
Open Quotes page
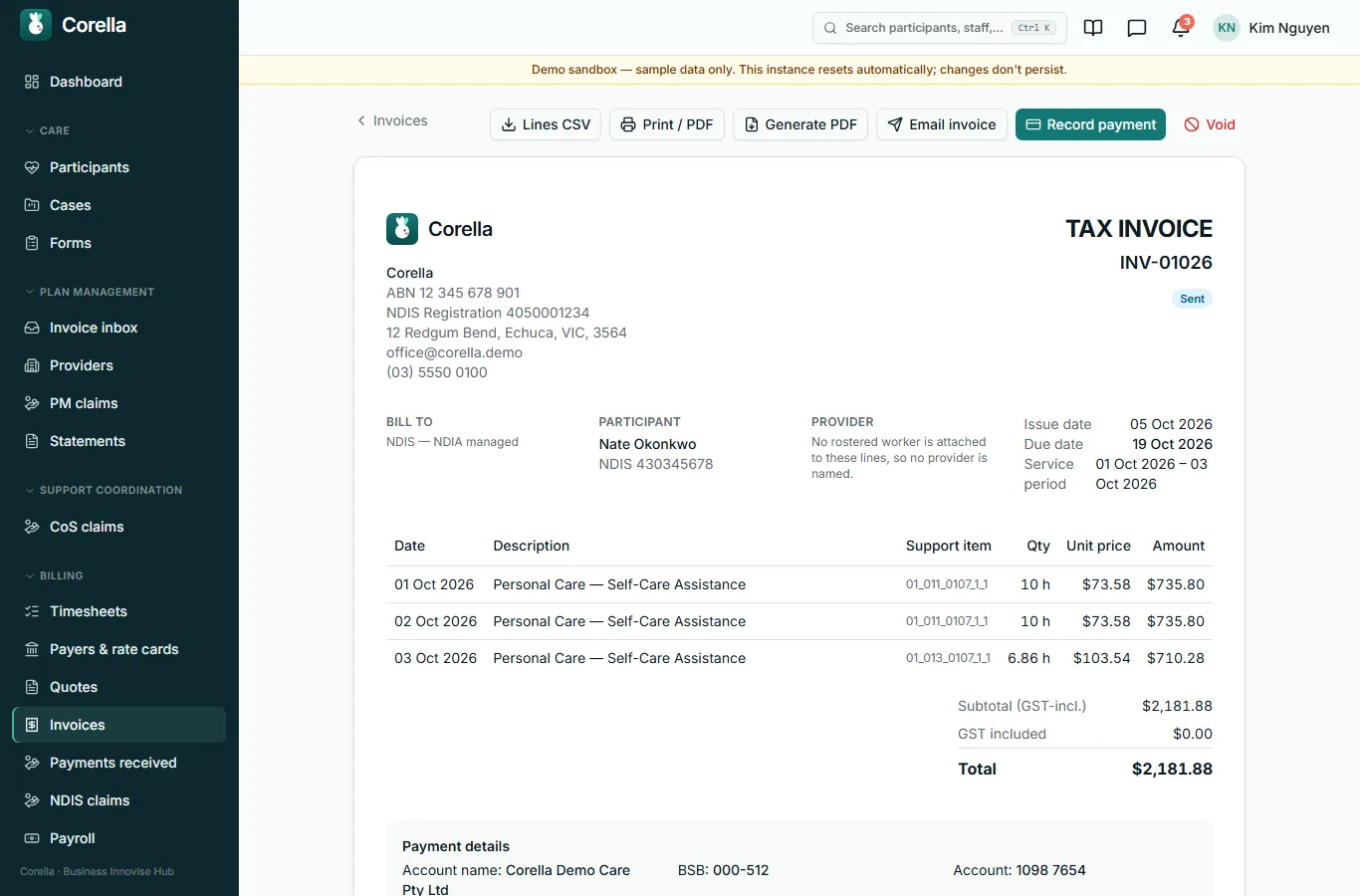point(119,687)
